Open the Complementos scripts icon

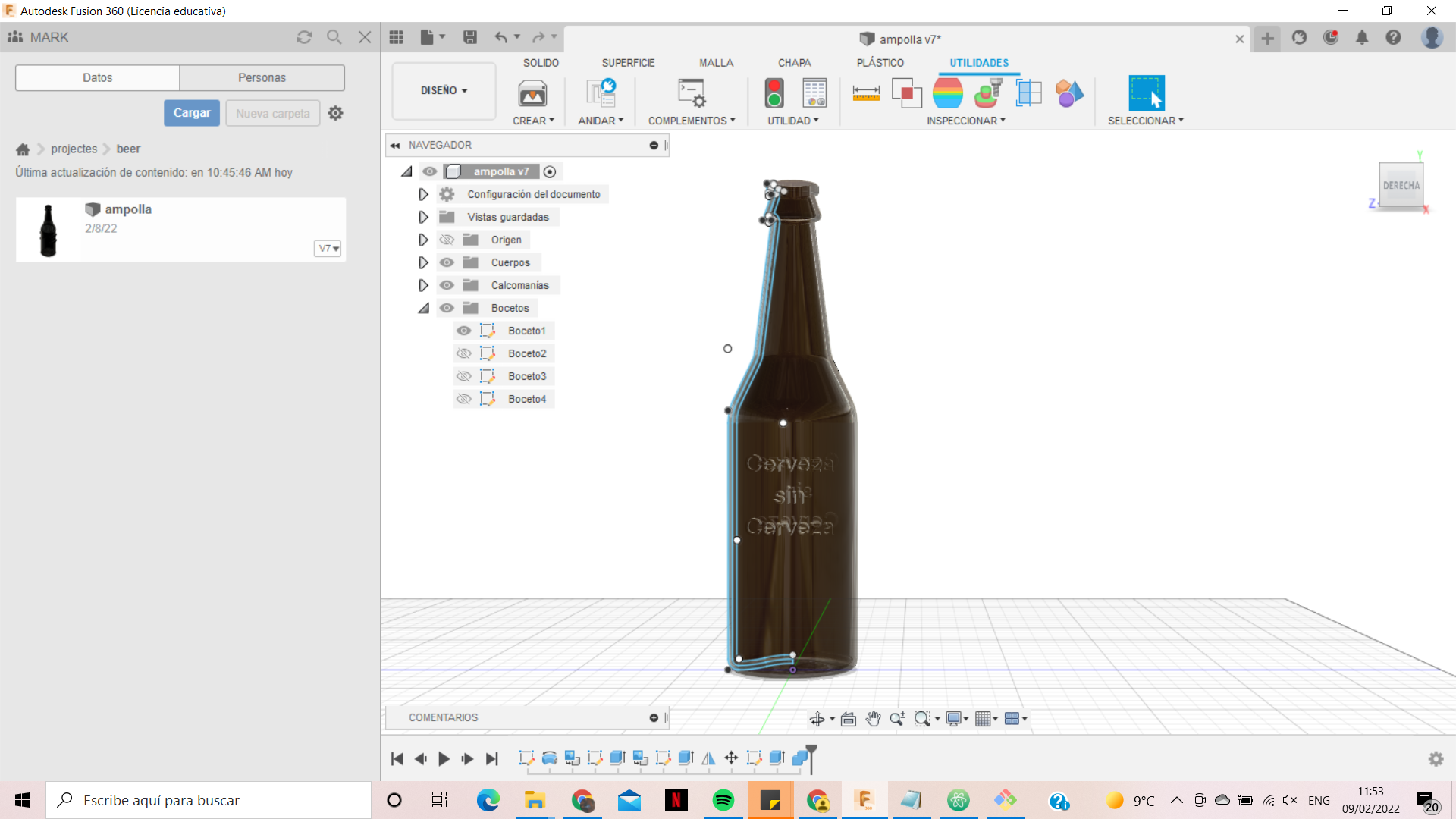692,94
